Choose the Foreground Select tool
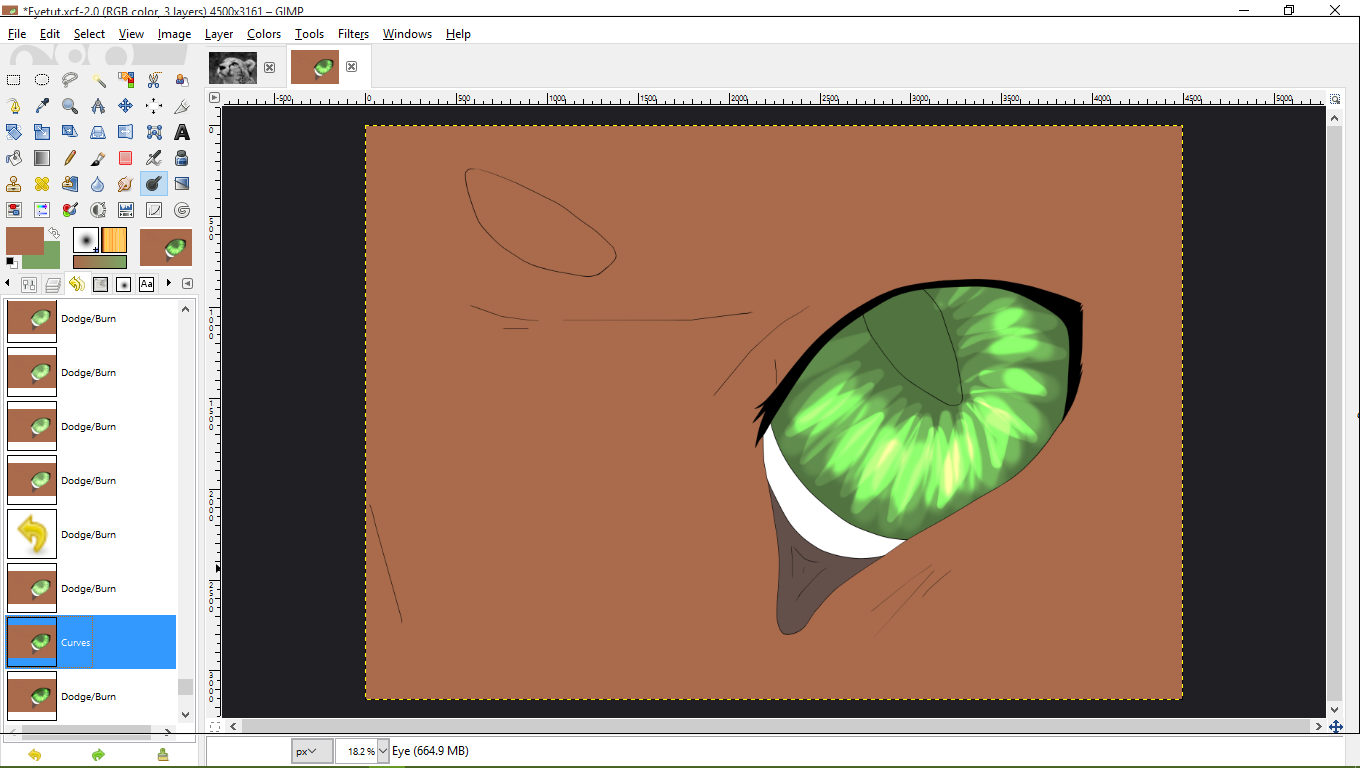Image resolution: width=1360 pixels, height=768 pixels. click(x=182, y=80)
